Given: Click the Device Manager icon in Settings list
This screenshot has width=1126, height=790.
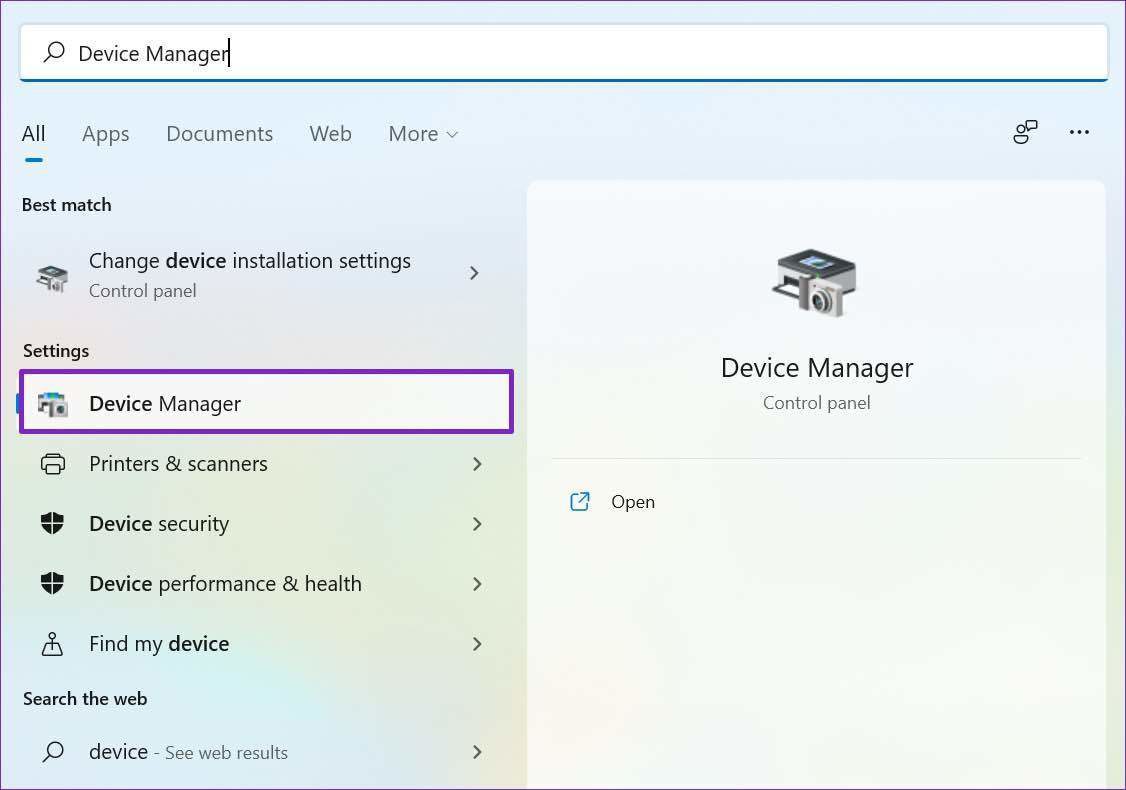Looking at the screenshot, I should (x=53, y=404).
